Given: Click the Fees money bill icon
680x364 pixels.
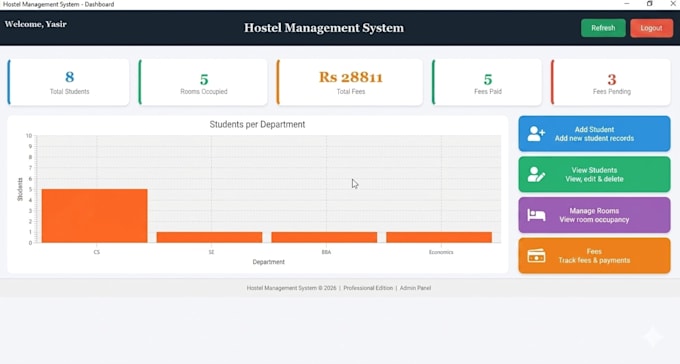Looking at the screenshot, I should click(536, 256).
